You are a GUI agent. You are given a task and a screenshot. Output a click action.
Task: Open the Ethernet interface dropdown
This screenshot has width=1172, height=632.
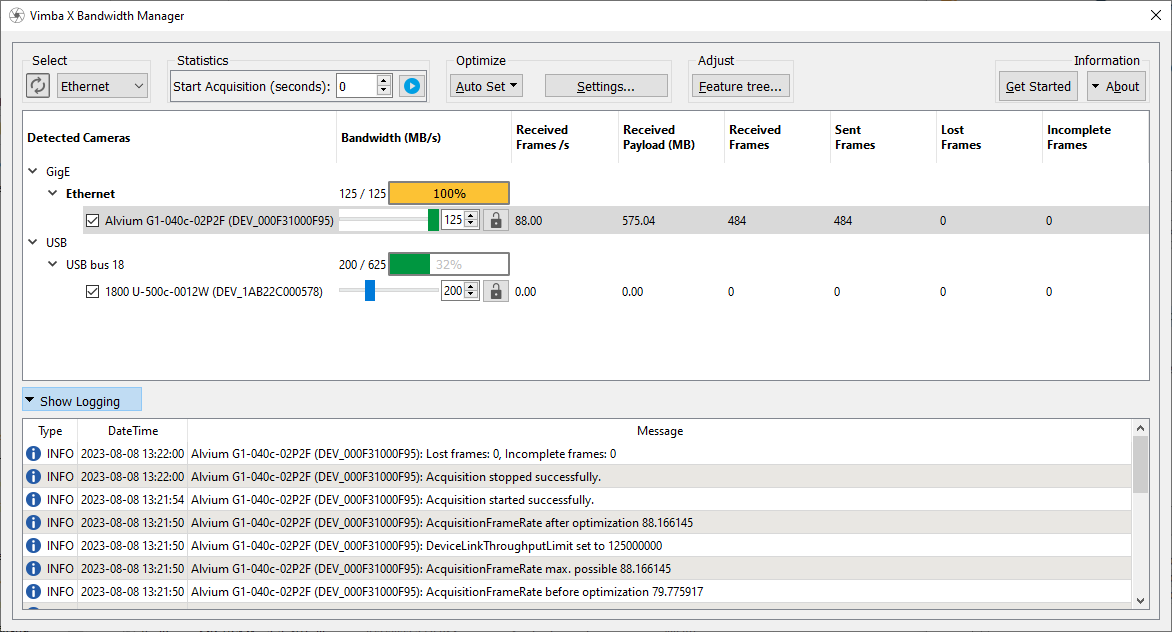point(102,87)
